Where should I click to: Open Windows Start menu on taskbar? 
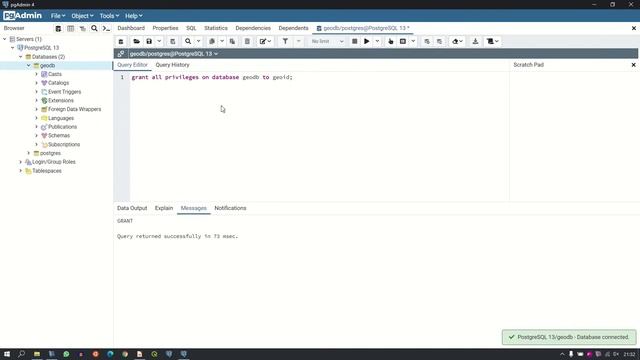[x=7, y=354]
